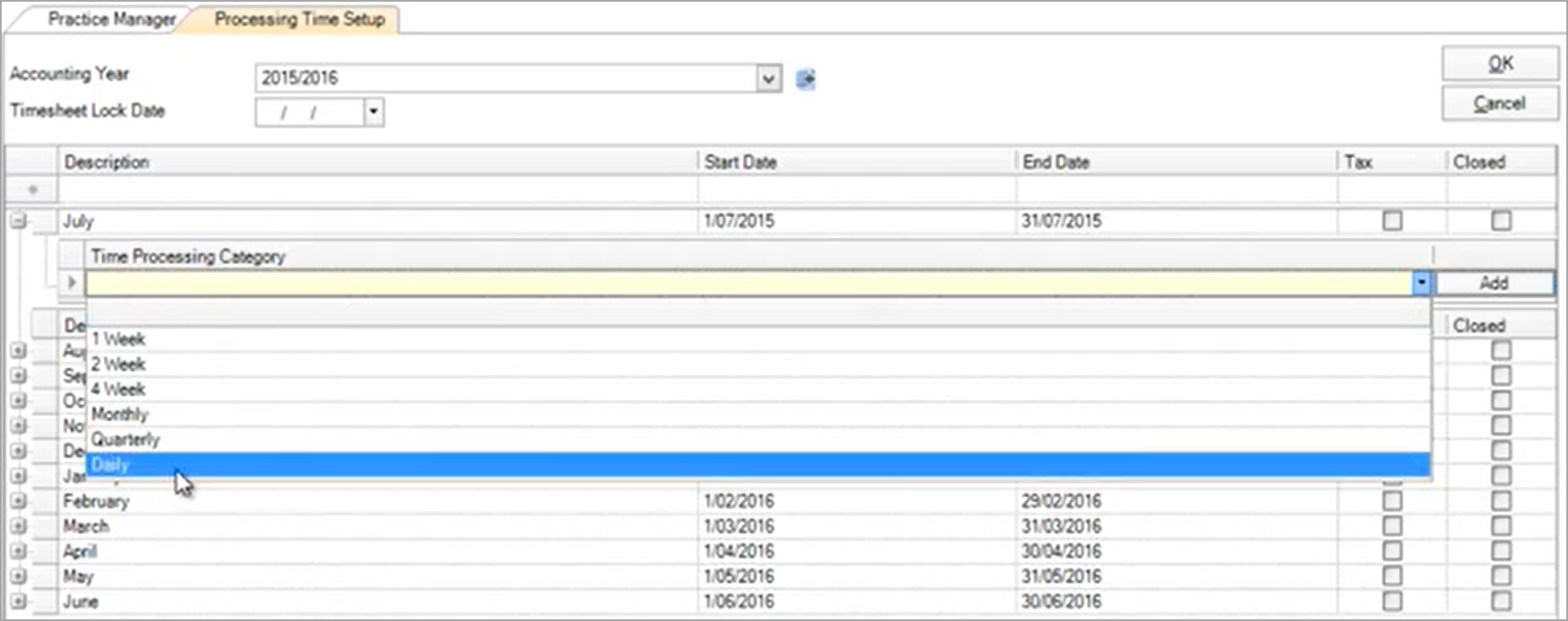
Task: Expand the April row
Action: click(18, 551)
